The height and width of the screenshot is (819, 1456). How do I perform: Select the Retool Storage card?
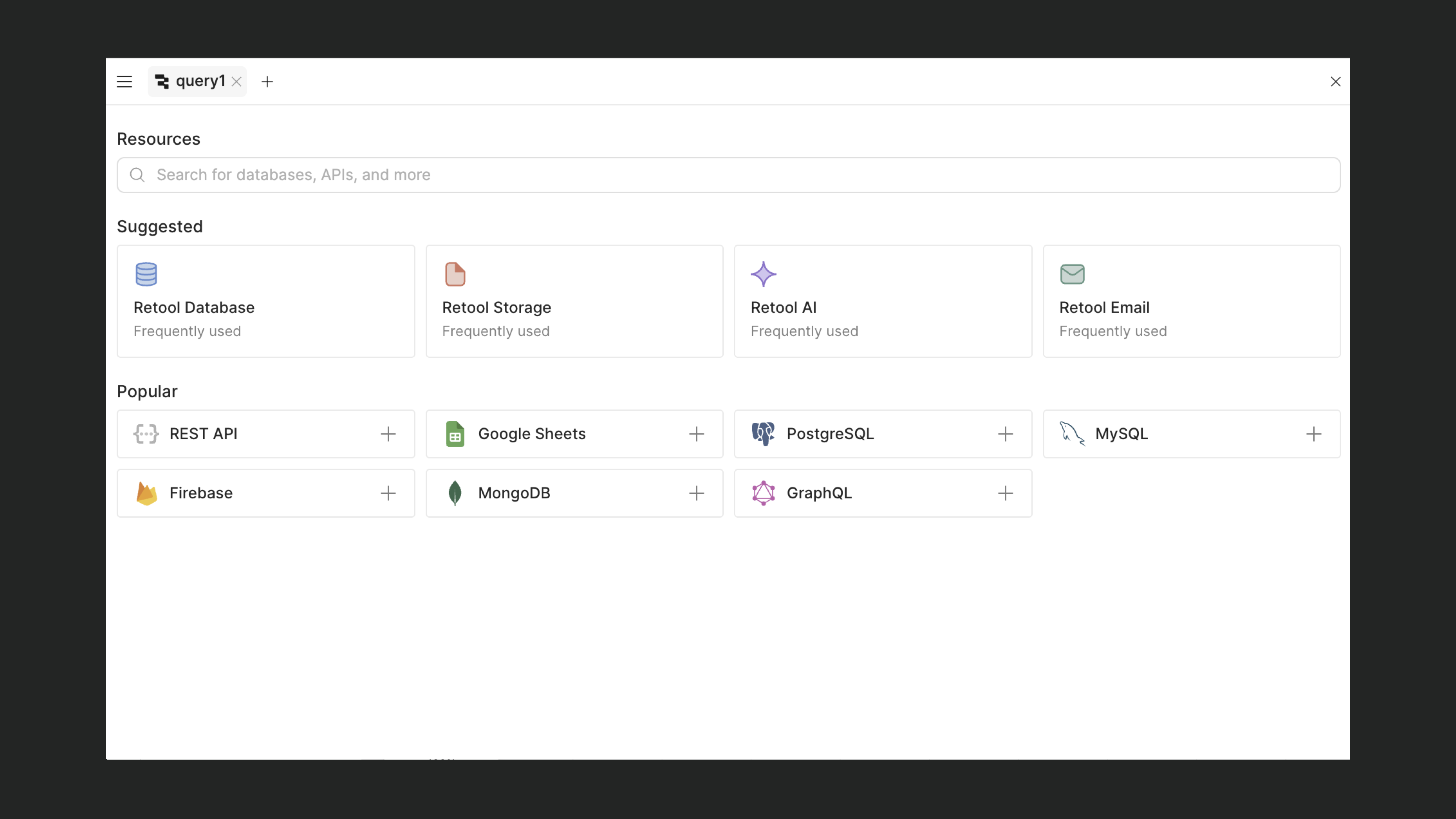pyautogui.click(x=574, y=301)
